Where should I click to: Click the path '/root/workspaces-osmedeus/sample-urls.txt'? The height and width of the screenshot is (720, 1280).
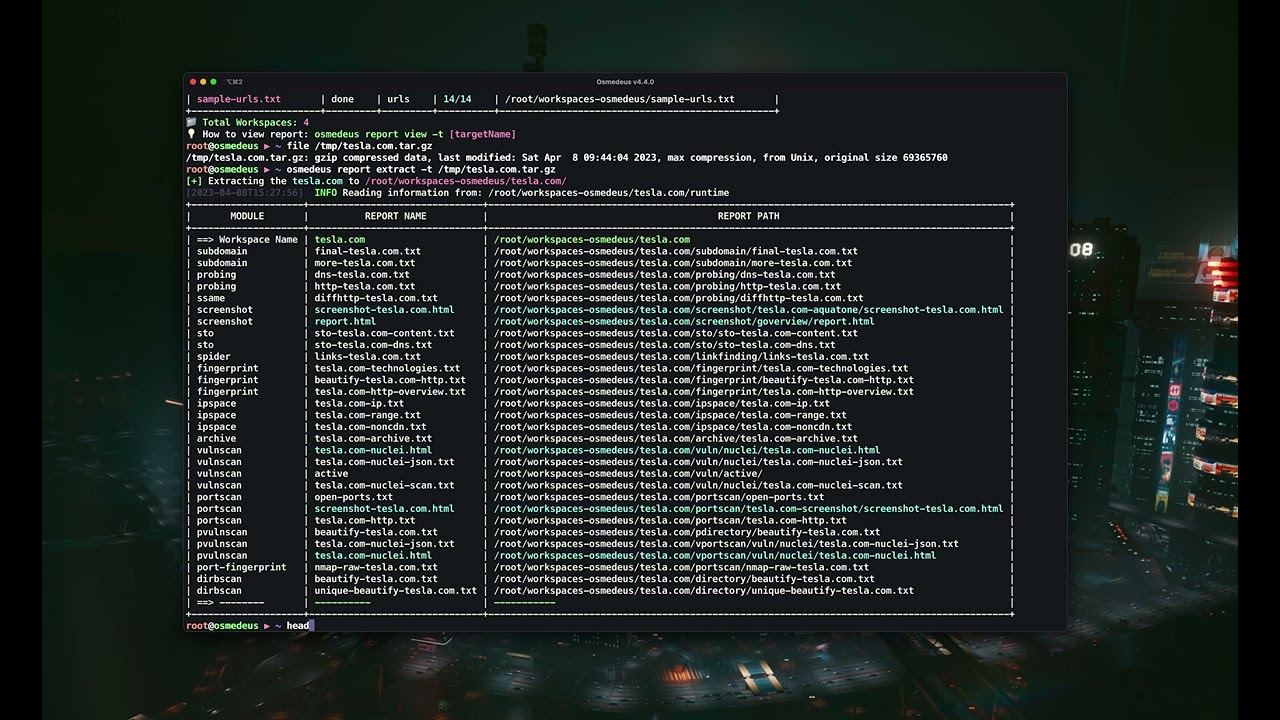(x=620, y=99)
